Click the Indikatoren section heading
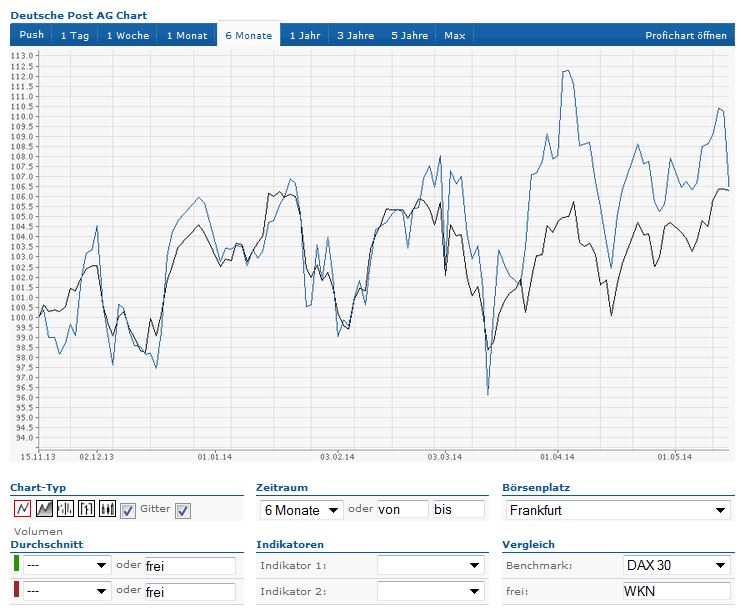The width and height of the screenshot is (741, 614). pyautogui.click(x=290, y=544)
